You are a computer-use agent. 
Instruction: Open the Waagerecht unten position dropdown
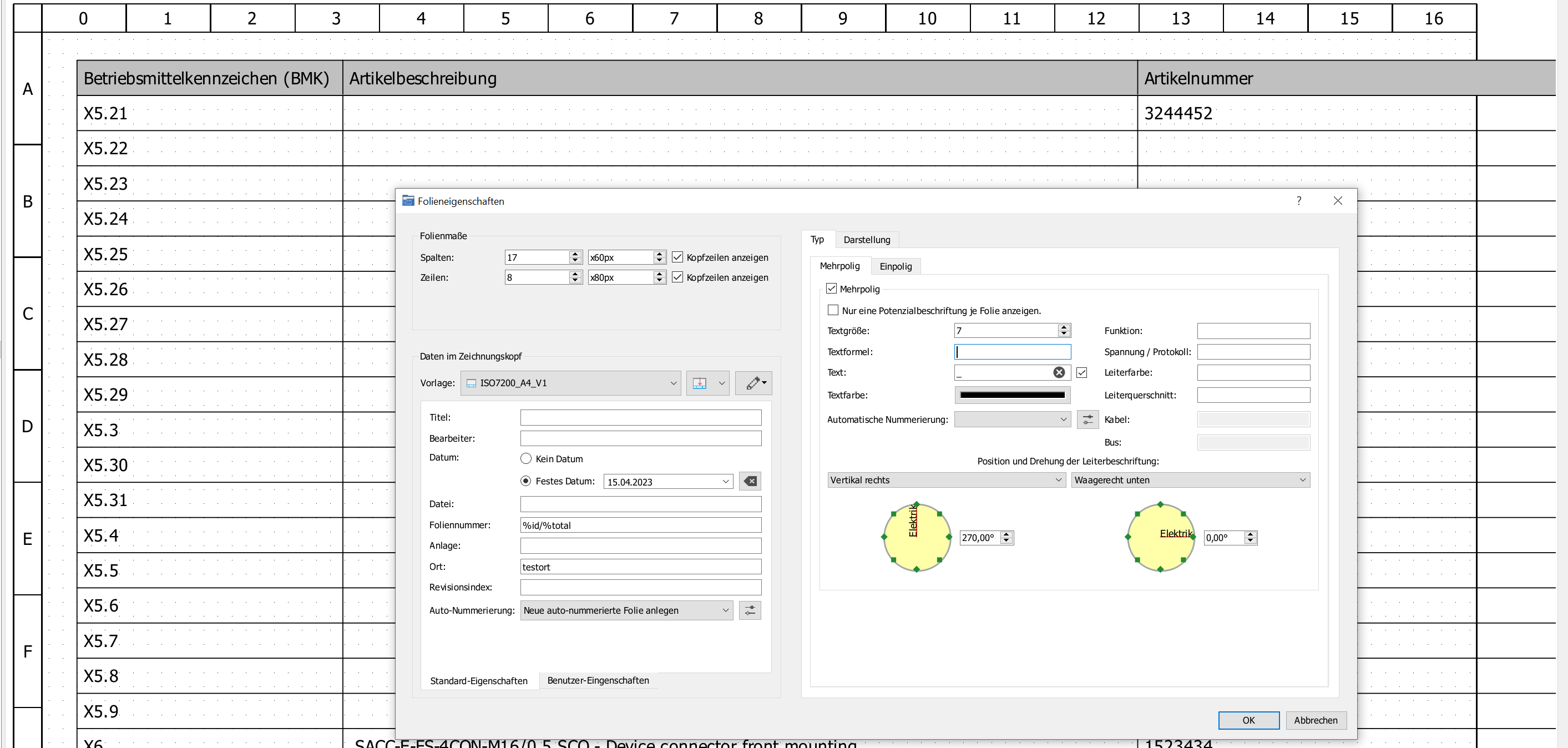1190,480
